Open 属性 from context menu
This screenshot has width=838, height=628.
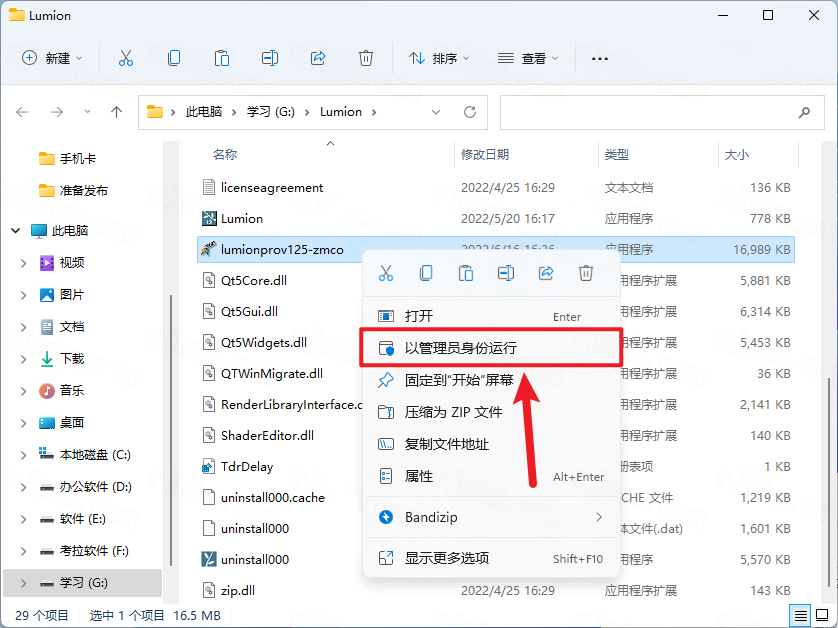click(491, 476)
